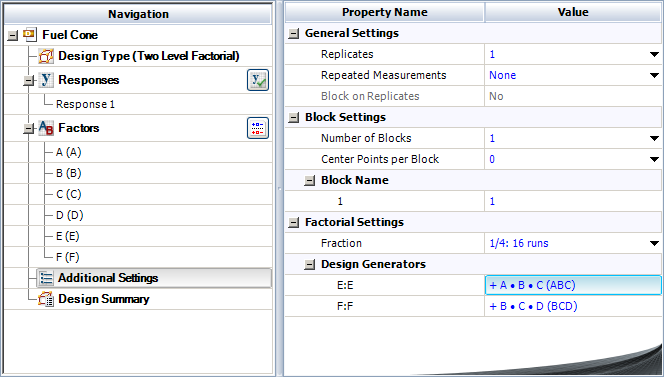The width and height of the screenshot is (664, 377).
Task: Collapse the Block Settings section
Action: click(293, 117)
